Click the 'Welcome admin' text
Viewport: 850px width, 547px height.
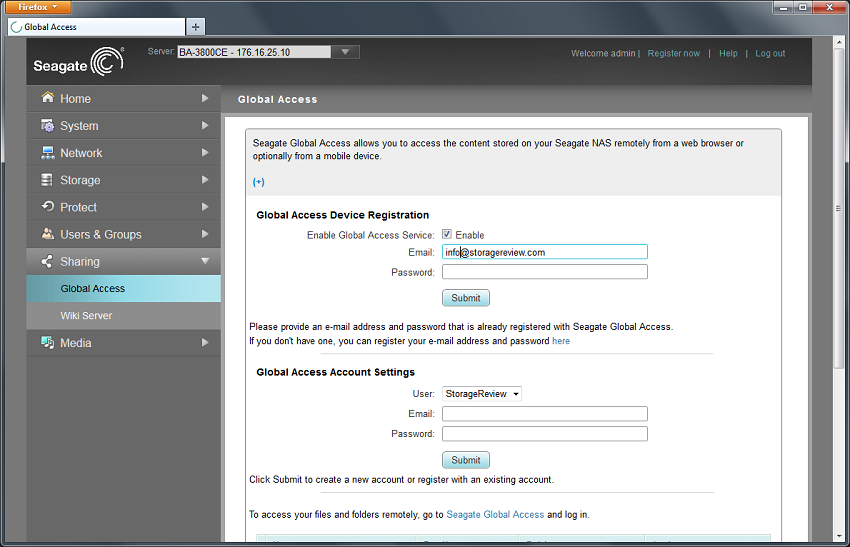pos(603,53)
